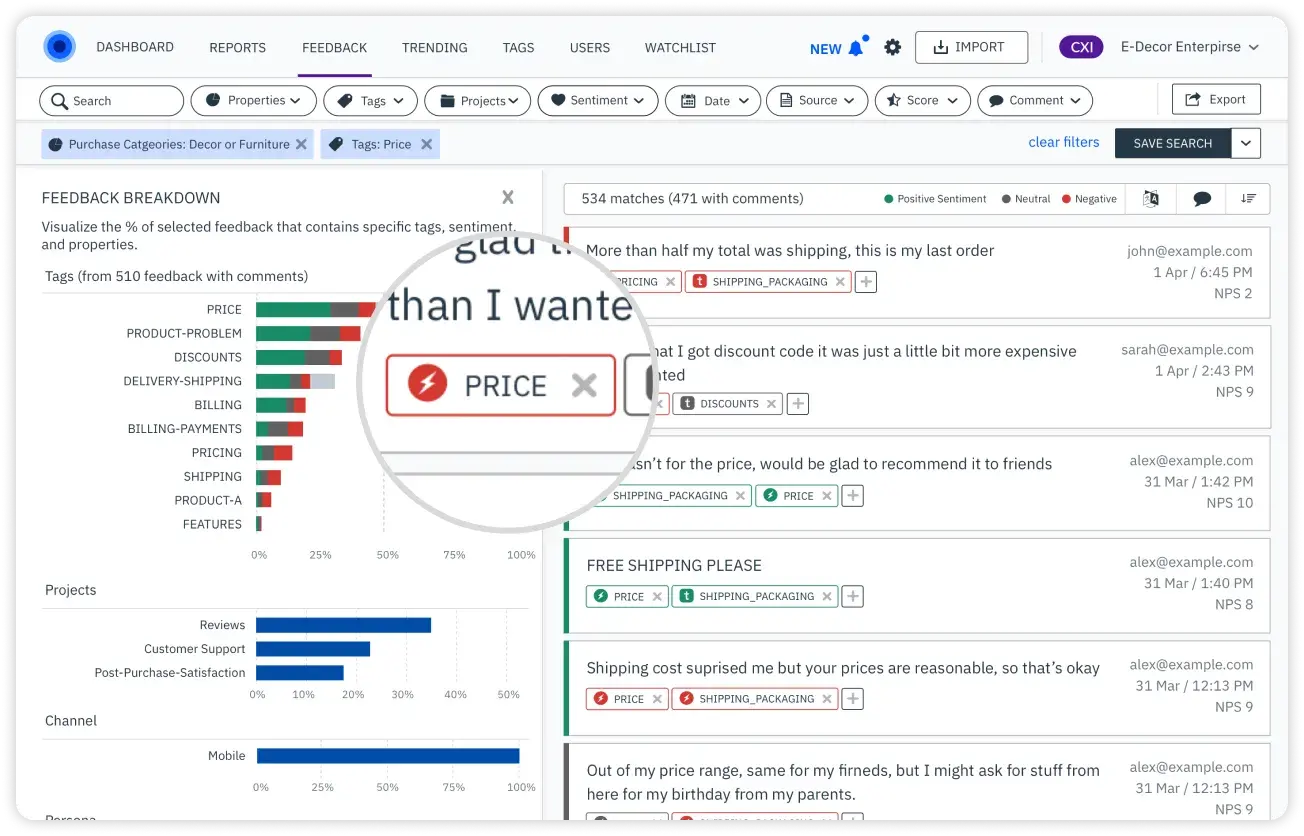Image resolution: width=1304 pixels, height=836 pixels.
Task: Add a tag to the 'recommend it to friends' feedback
Action: (x=852, y=495)
